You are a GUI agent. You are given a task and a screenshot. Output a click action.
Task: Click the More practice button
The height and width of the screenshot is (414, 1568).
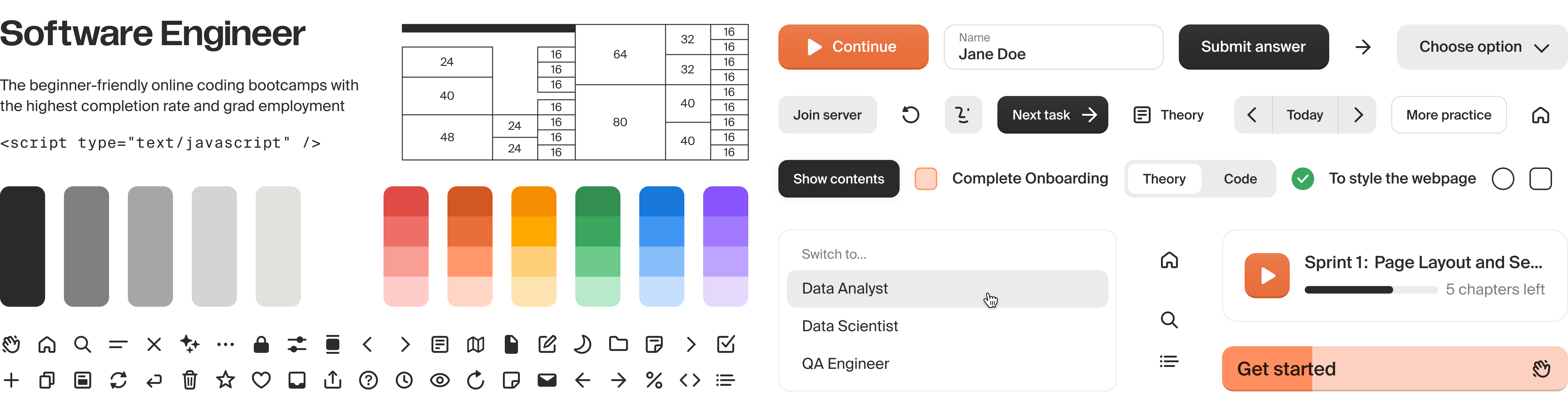tap(1449, 114)
